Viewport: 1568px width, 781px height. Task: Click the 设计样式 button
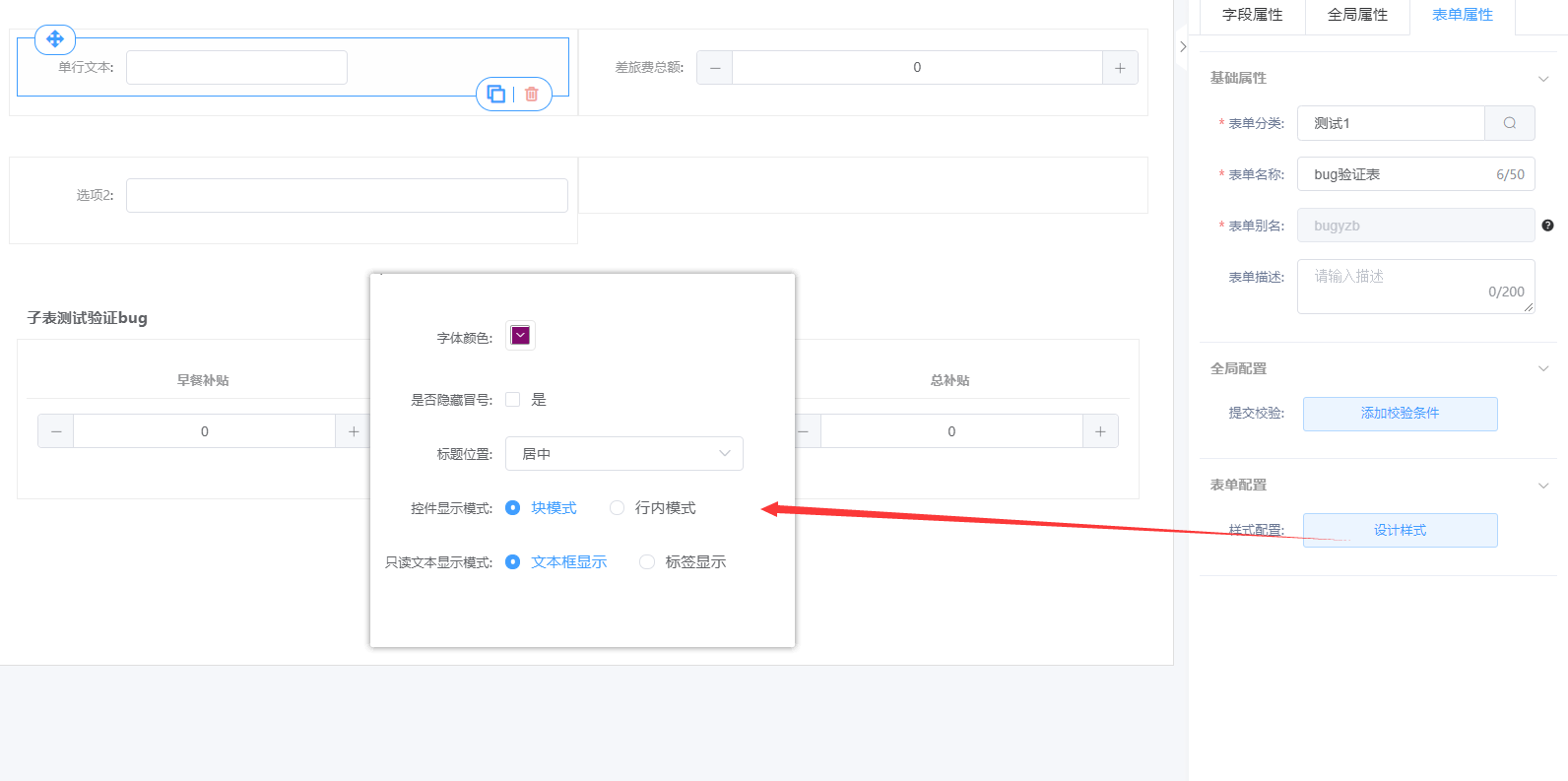pos(1400,530)
